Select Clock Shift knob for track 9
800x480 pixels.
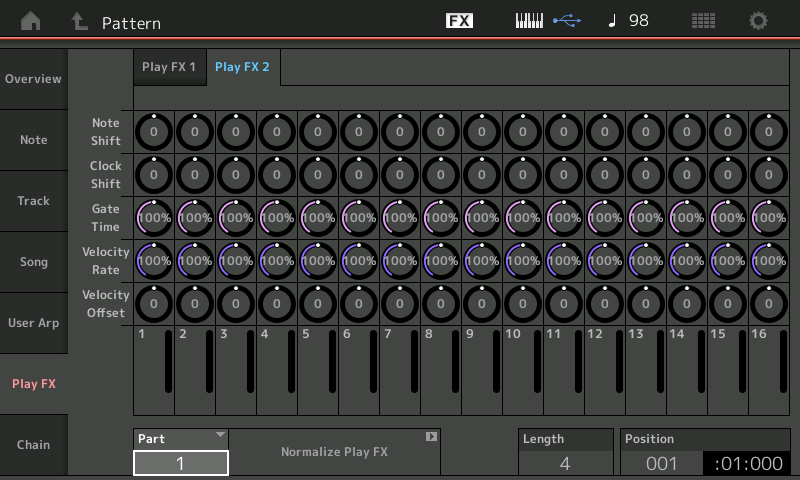coord(482,175)
